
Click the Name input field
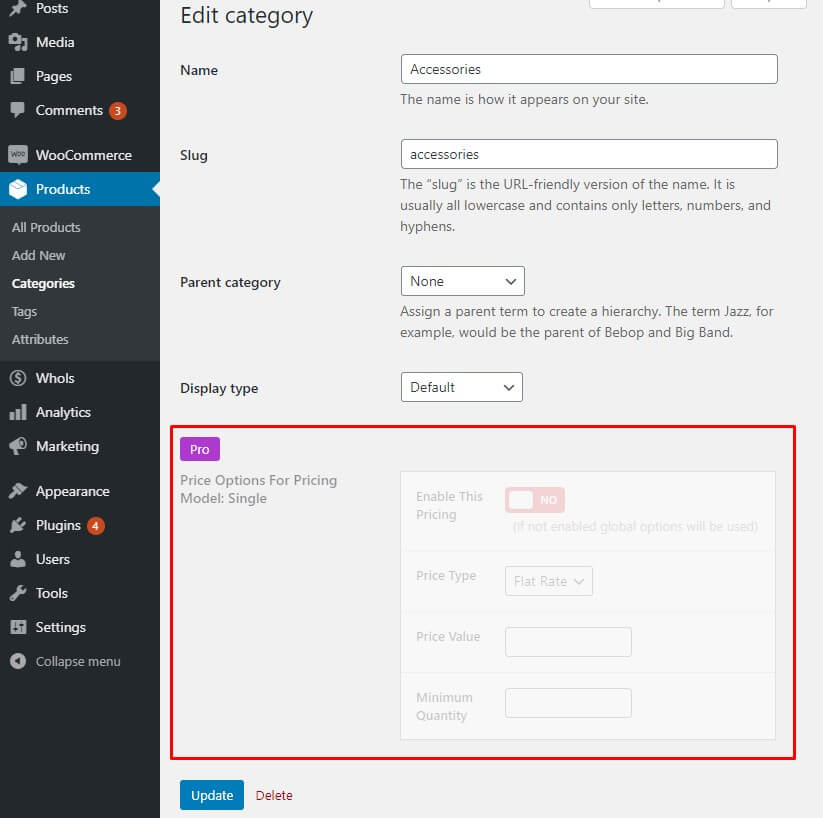pos(589,69)
